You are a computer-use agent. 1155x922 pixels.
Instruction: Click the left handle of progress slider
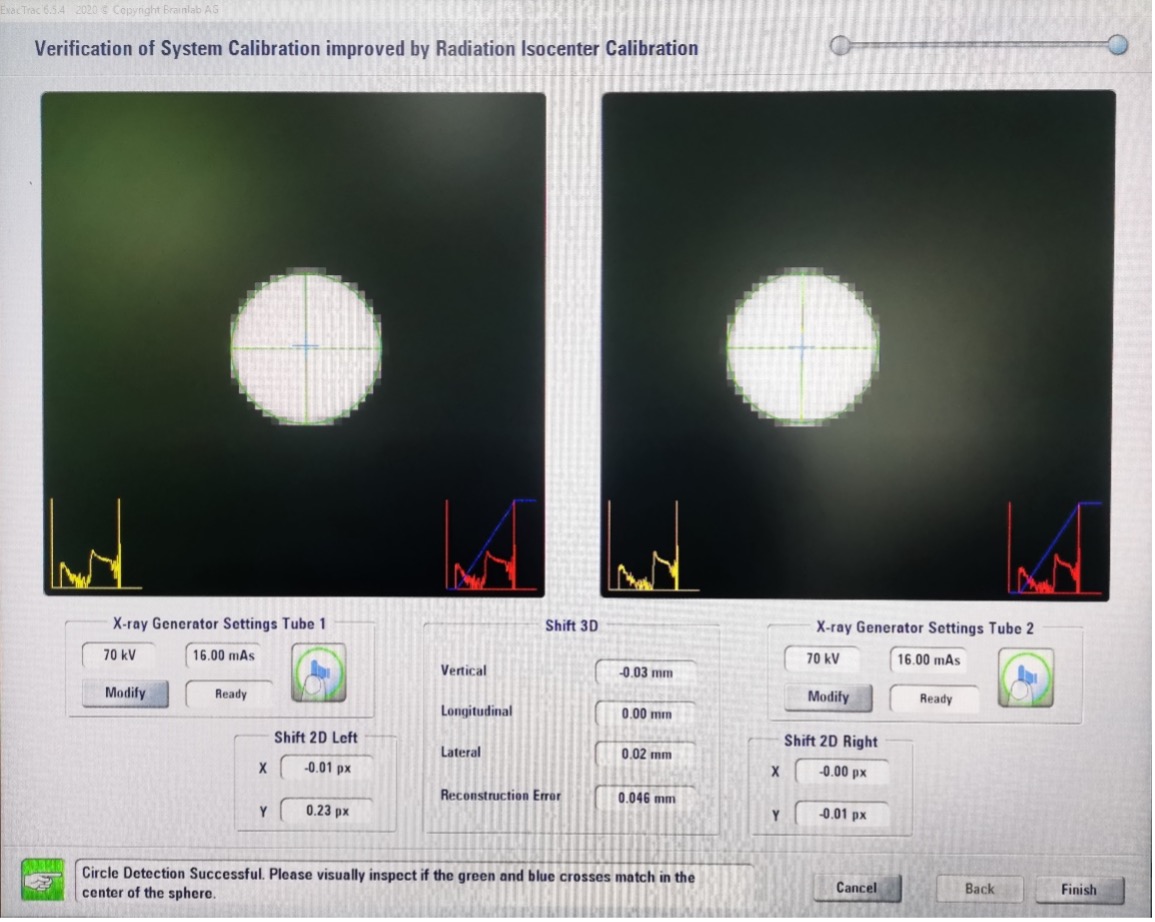(842, 44)
